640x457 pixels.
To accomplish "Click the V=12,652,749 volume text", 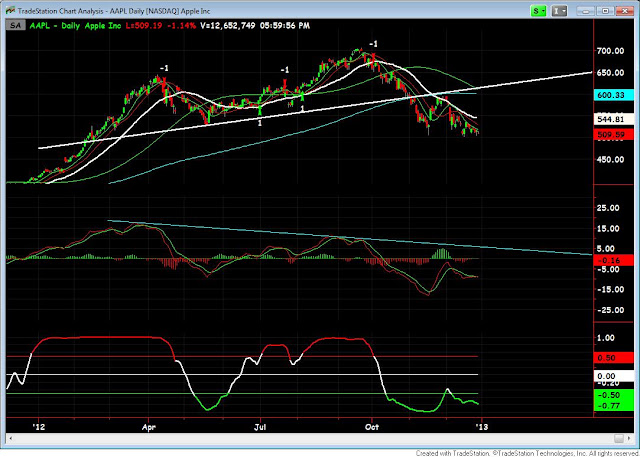I will 227,26.
